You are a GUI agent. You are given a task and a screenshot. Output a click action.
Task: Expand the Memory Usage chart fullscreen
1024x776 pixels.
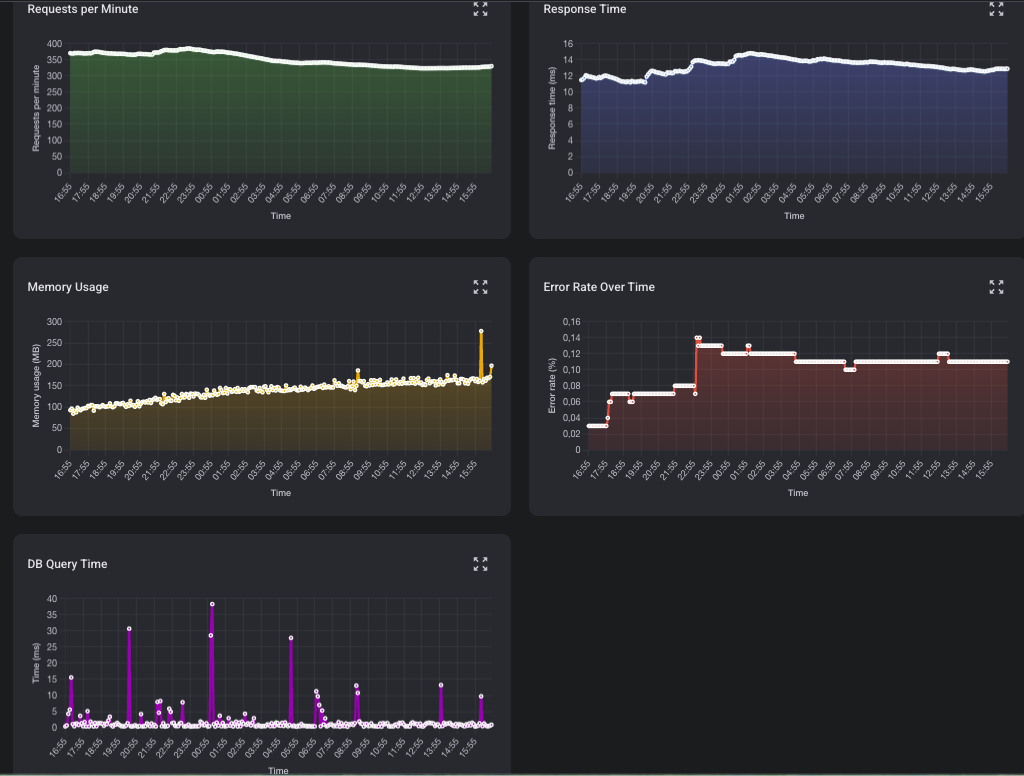point(480,287)
